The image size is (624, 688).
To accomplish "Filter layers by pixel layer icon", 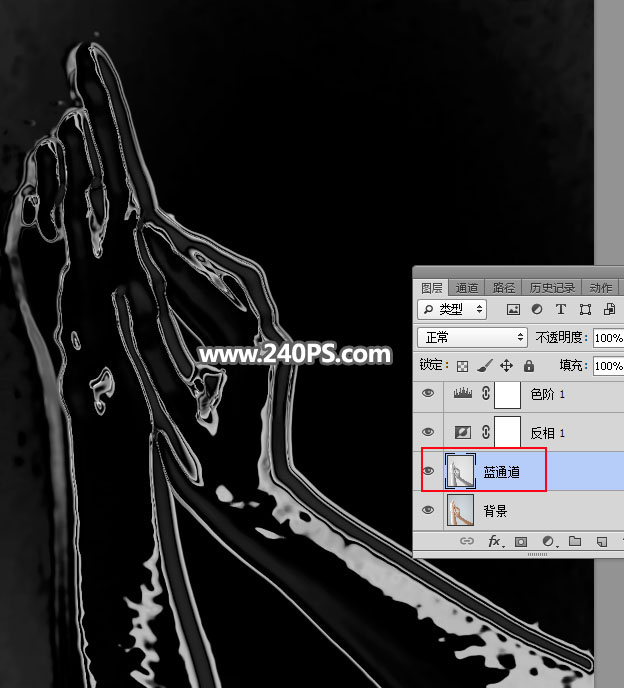I will (513, 310).
